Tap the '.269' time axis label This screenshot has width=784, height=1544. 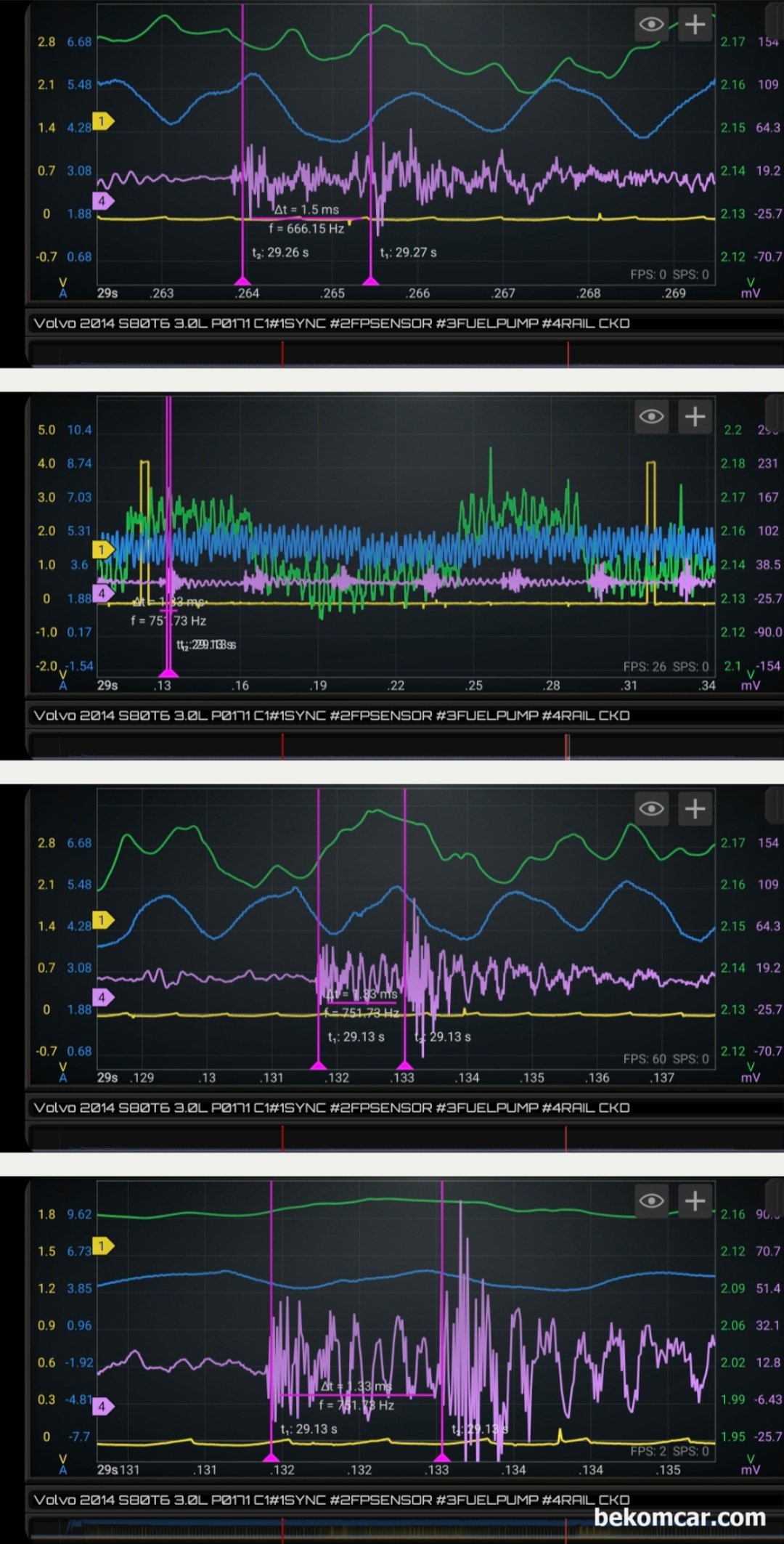[x=674, y=293]
